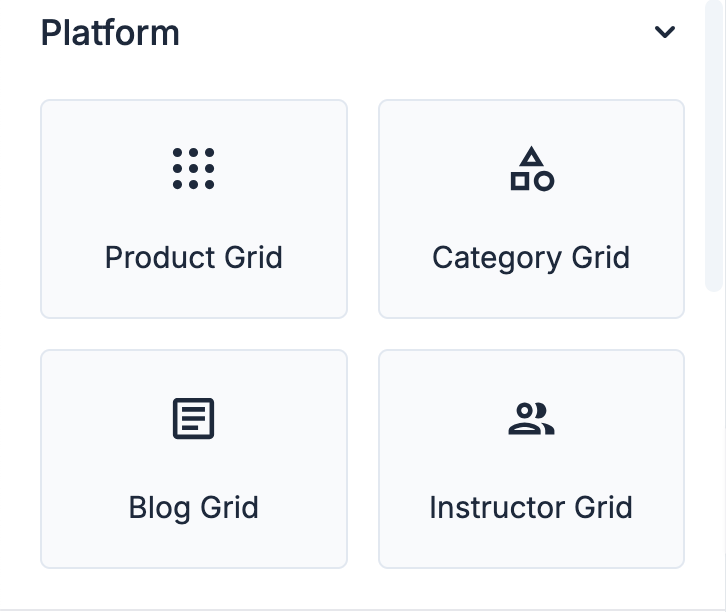Add the Category Grid block card
The image size is (726, 612).
(531, 209)
